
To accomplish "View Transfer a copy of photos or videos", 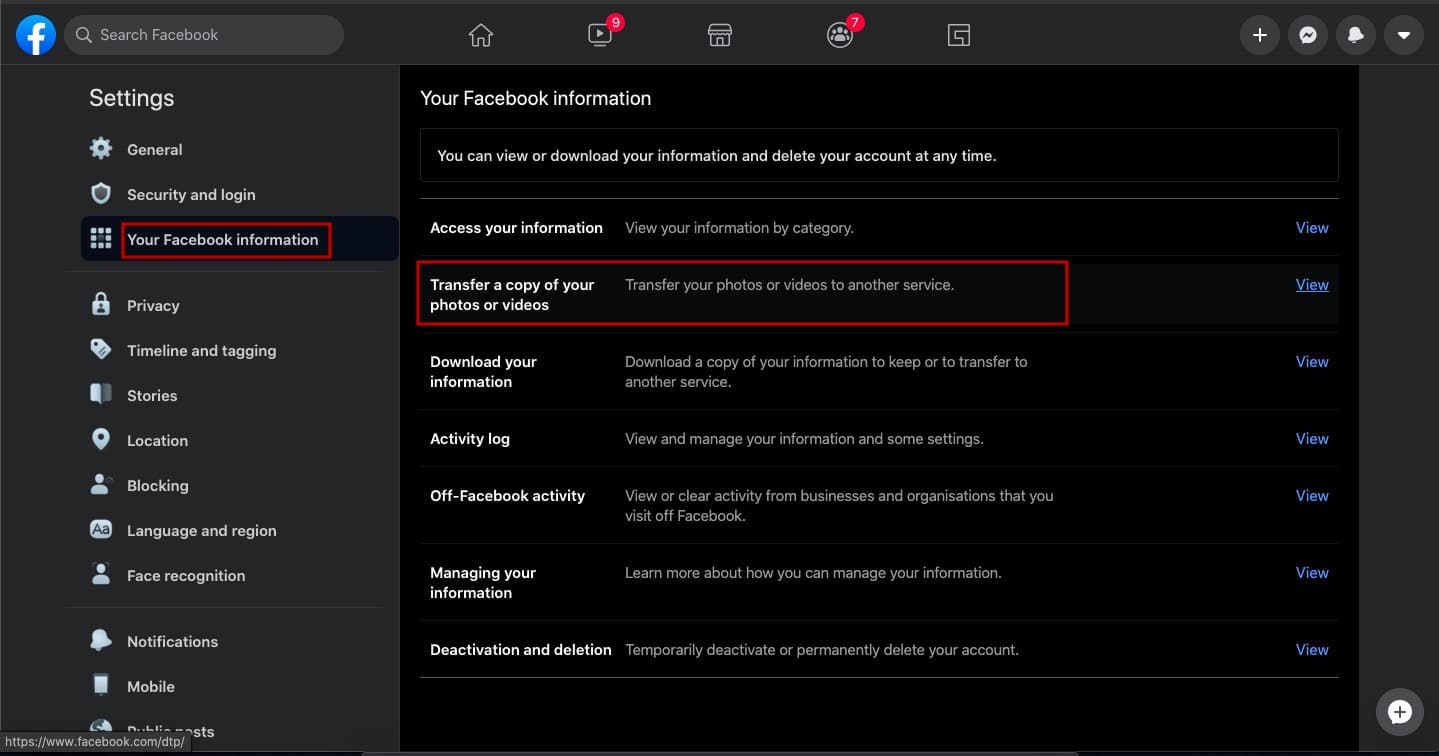I will [x=1312, y=285].
